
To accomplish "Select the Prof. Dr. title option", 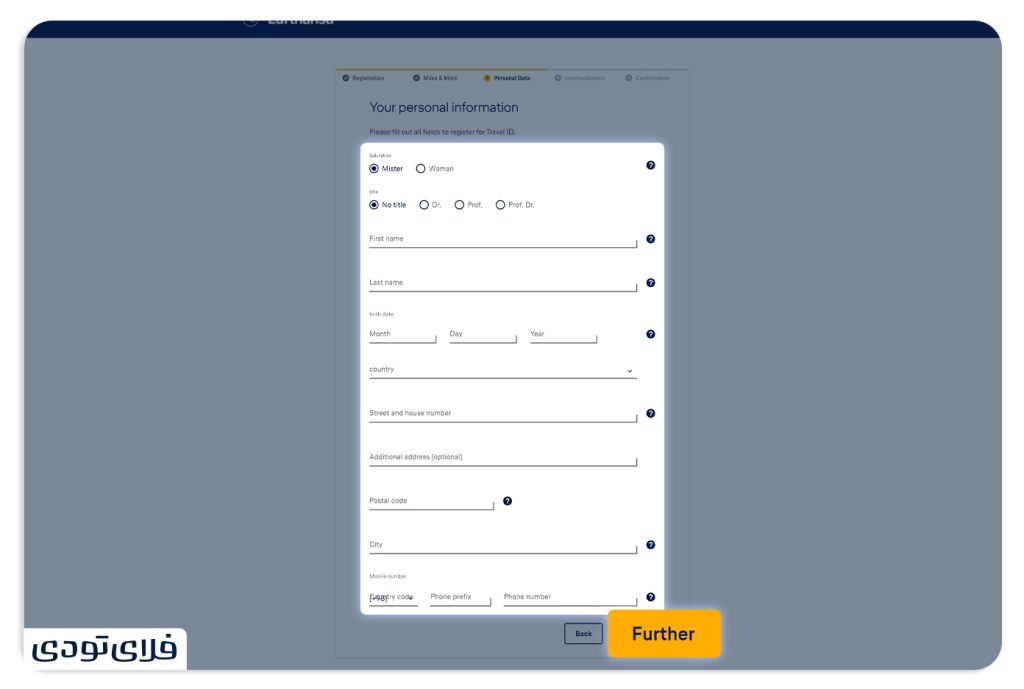I will (500, 205).
